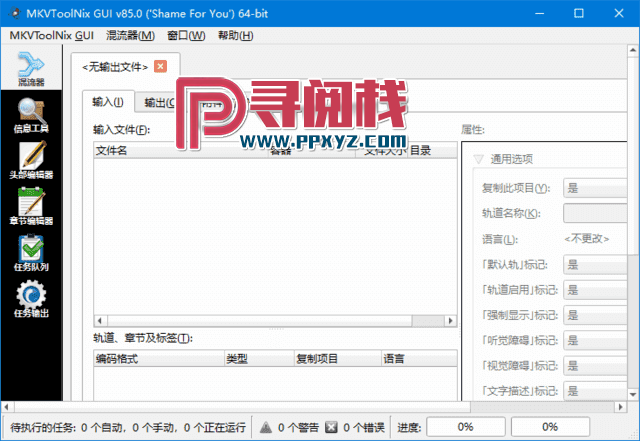
Task: Click the app icon in the title bar
Action: pos(15,13)
